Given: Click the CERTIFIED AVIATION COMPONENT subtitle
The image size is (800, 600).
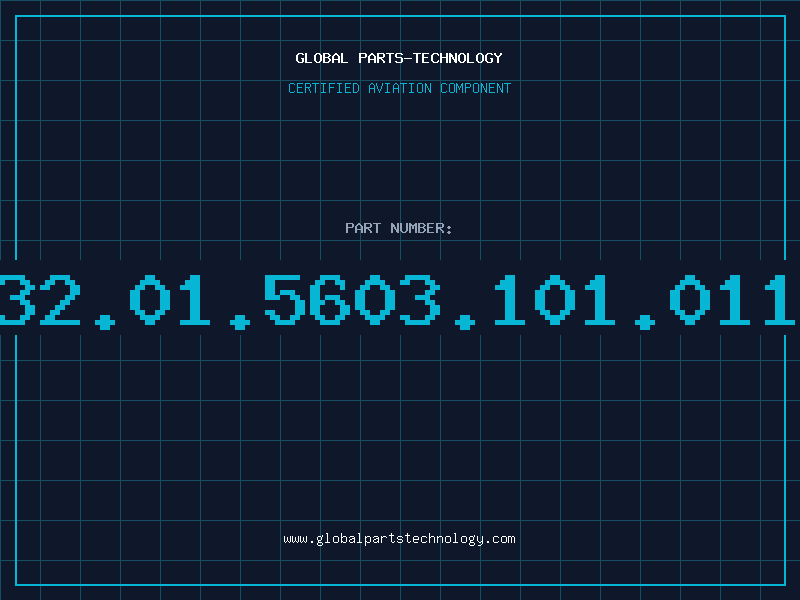Looking at the screenshot, I should [x=399, y=88].
